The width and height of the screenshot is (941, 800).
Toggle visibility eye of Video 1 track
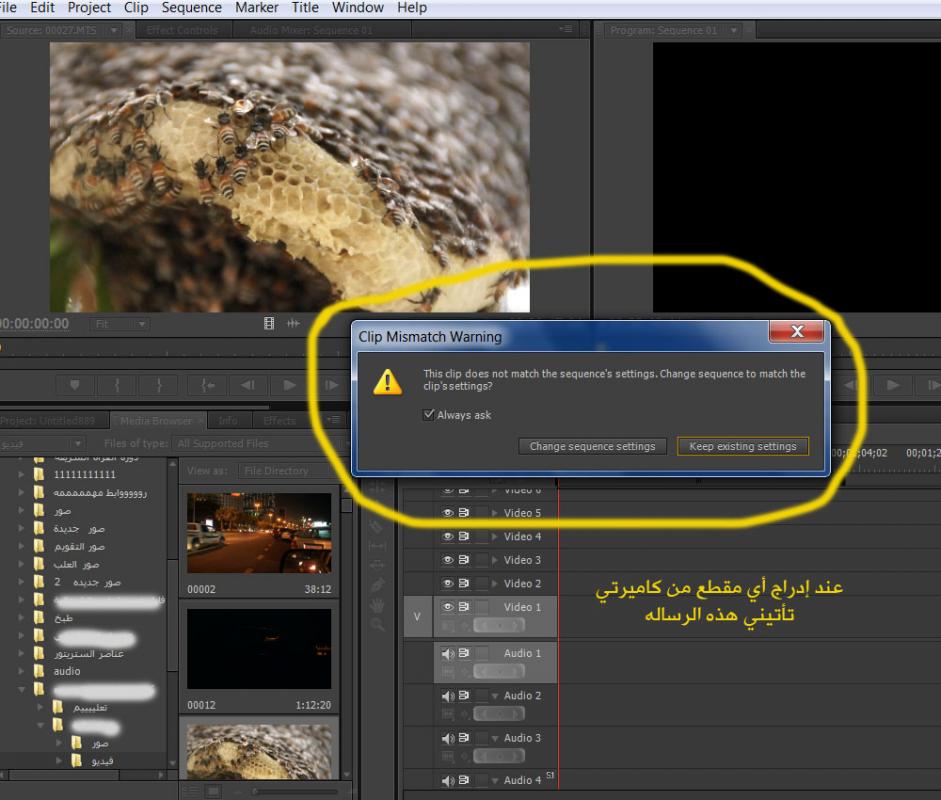448,607
